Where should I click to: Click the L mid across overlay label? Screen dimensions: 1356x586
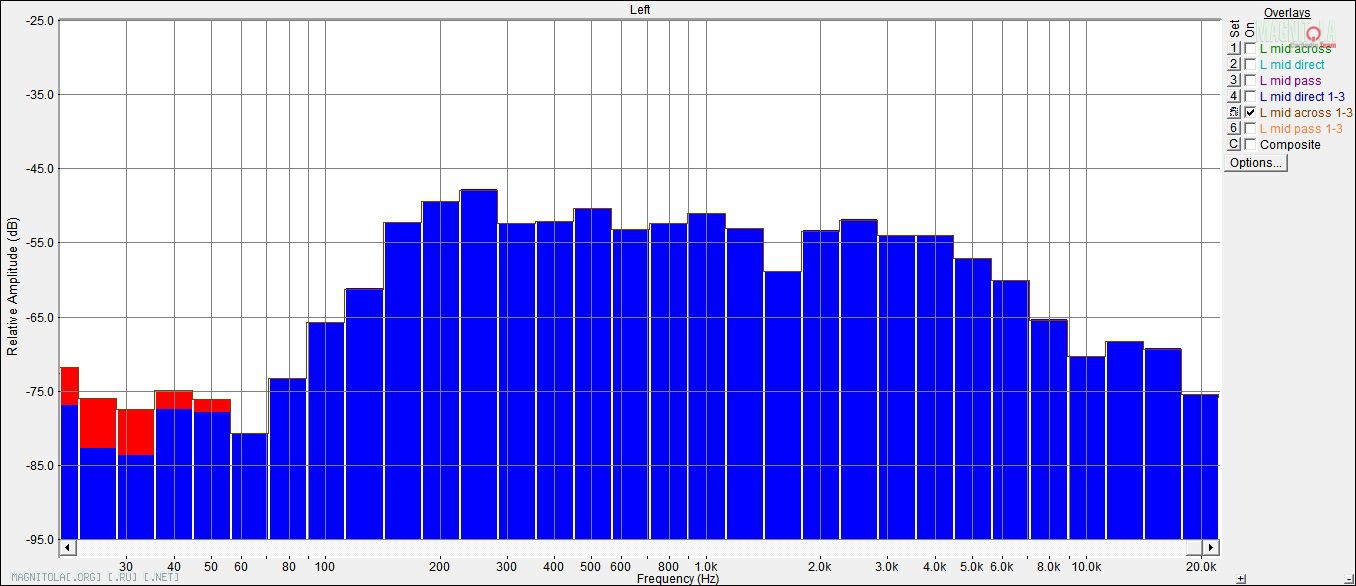(1295, 49)
